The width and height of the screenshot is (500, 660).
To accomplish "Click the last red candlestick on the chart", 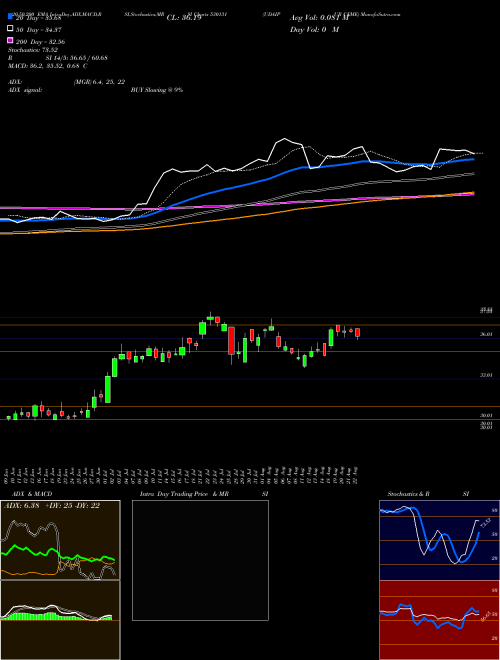I will [357, 333].
